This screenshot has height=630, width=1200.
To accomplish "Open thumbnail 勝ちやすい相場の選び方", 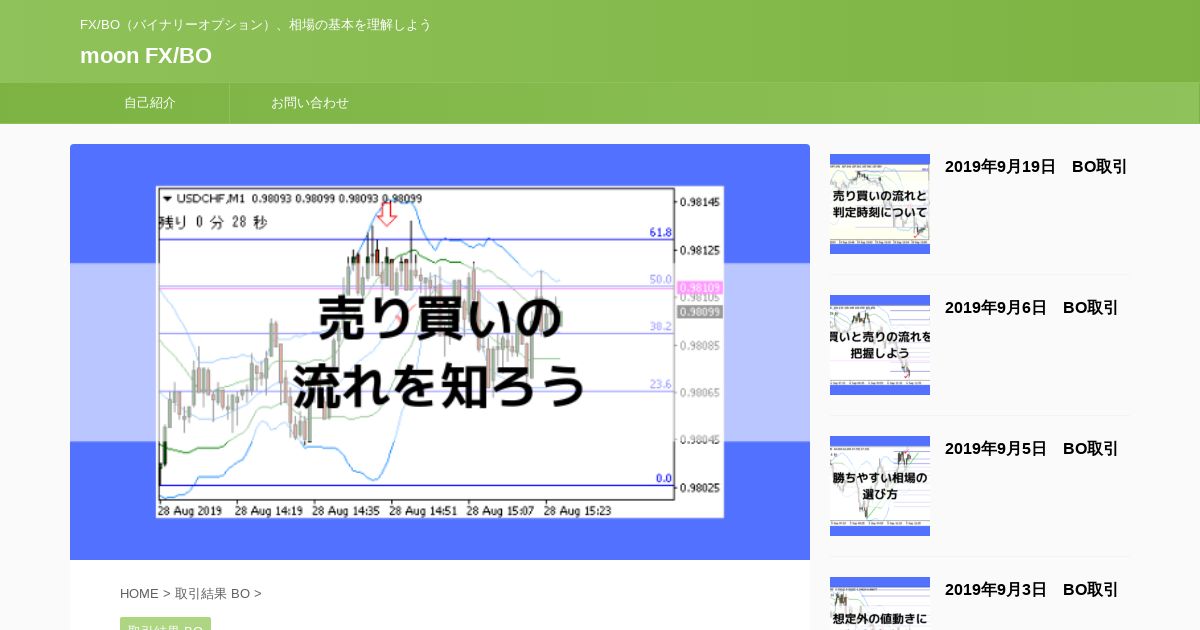I will (x=880, y=486).
